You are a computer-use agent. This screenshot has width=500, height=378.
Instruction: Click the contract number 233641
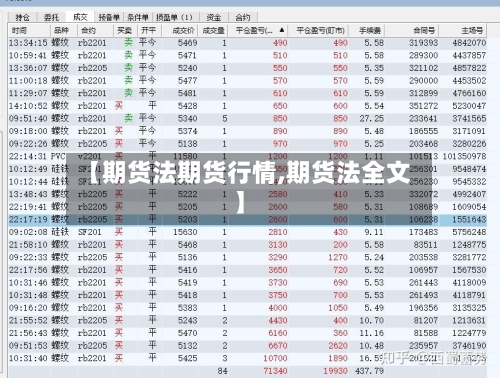[x=423, y=119]
